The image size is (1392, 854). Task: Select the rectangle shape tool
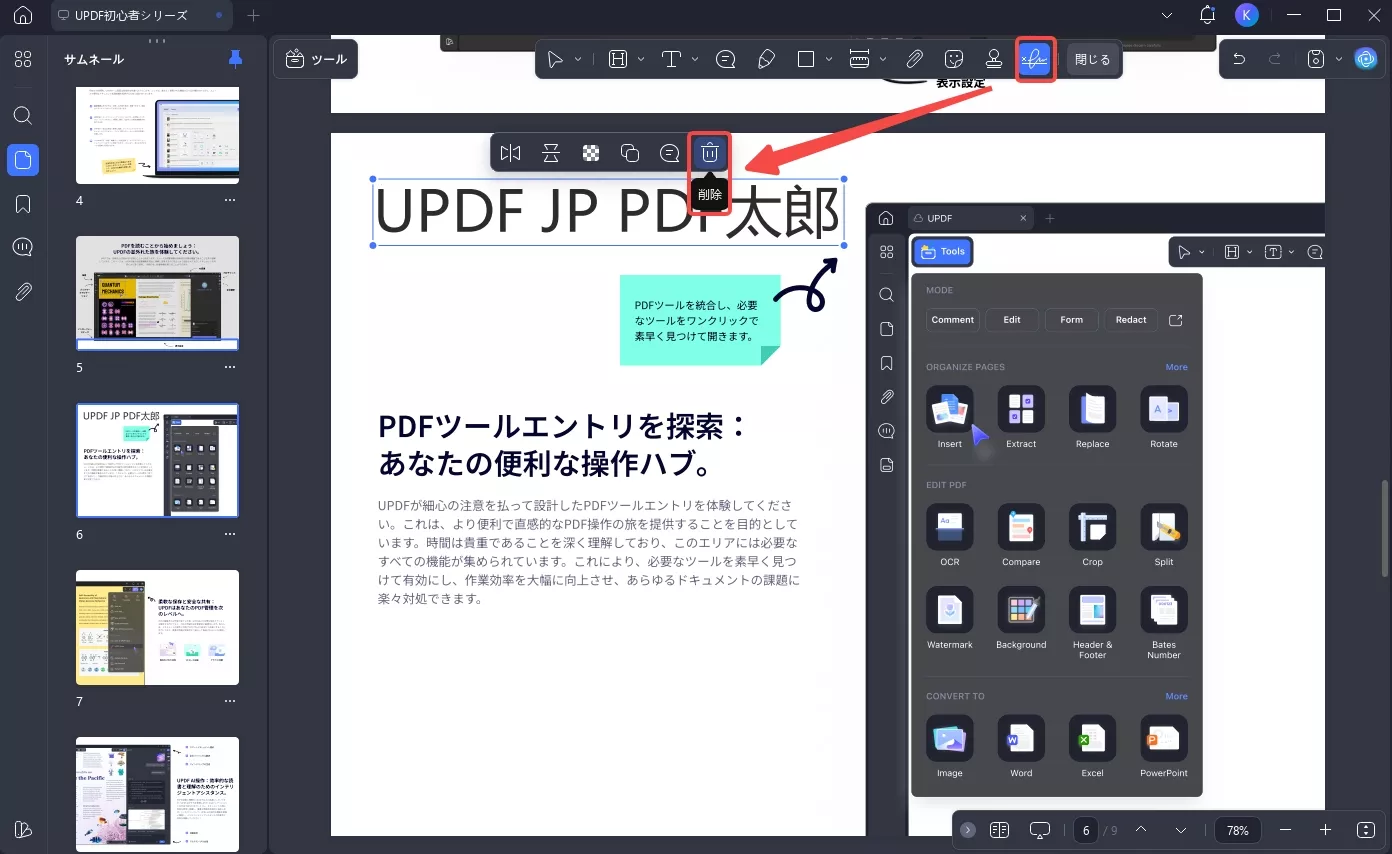(x=806, y=60)
